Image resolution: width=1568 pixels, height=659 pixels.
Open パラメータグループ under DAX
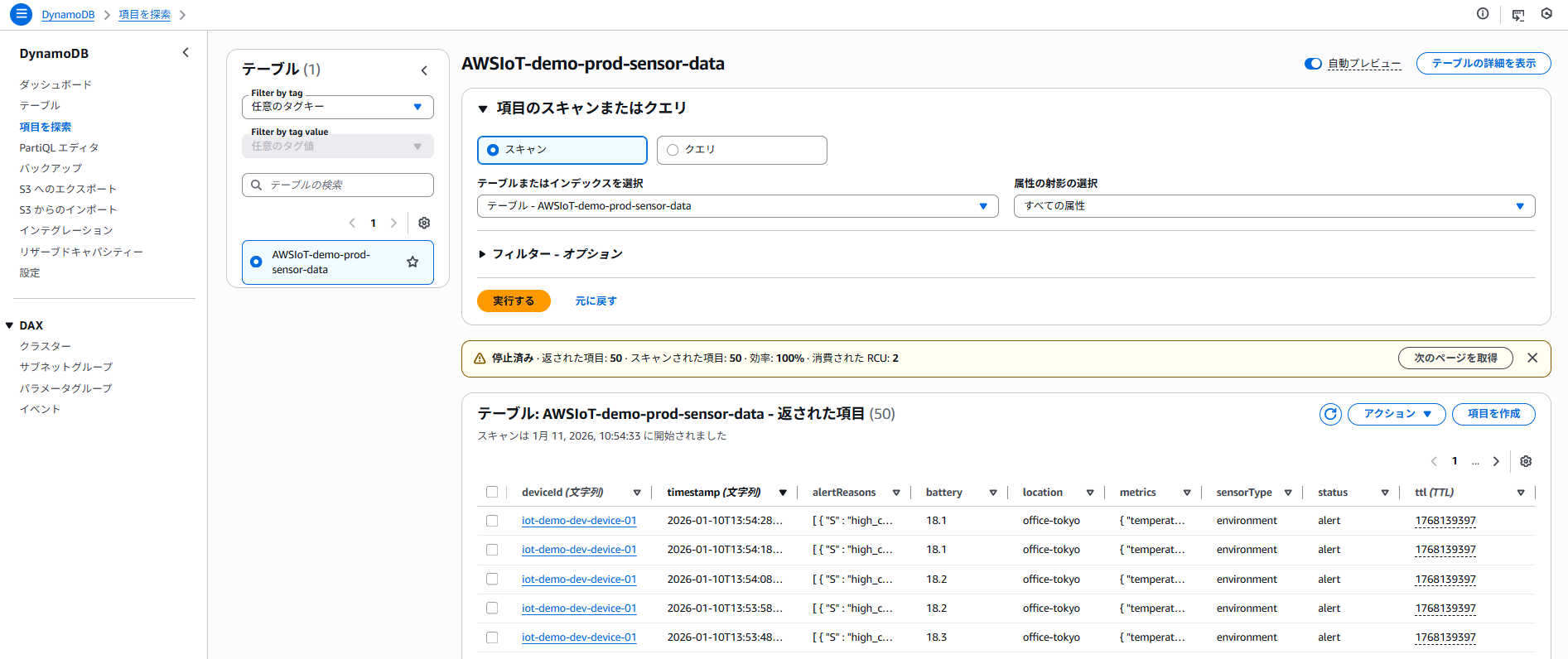pyautogui.click(x=65, y=388)
